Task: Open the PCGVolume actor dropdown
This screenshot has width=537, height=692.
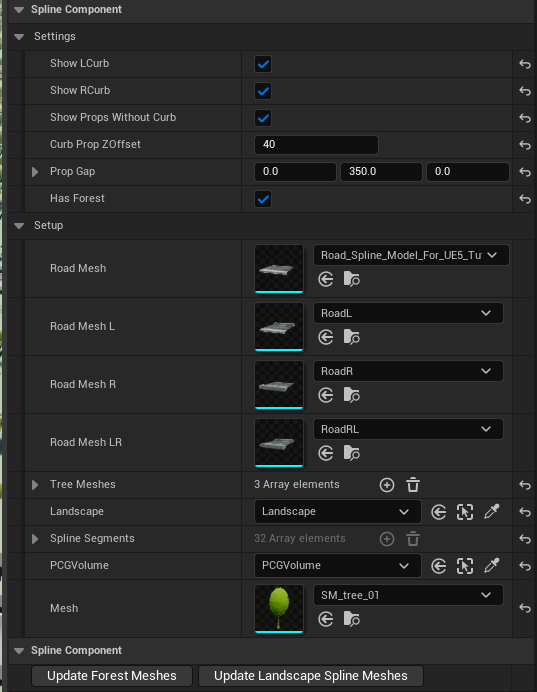Action: 338,566
